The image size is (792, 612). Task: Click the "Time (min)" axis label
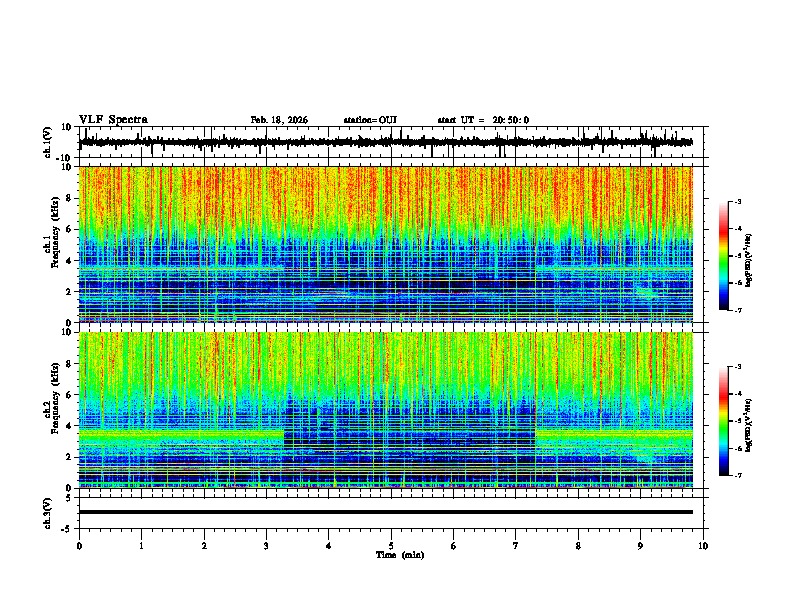click(400, 555)
